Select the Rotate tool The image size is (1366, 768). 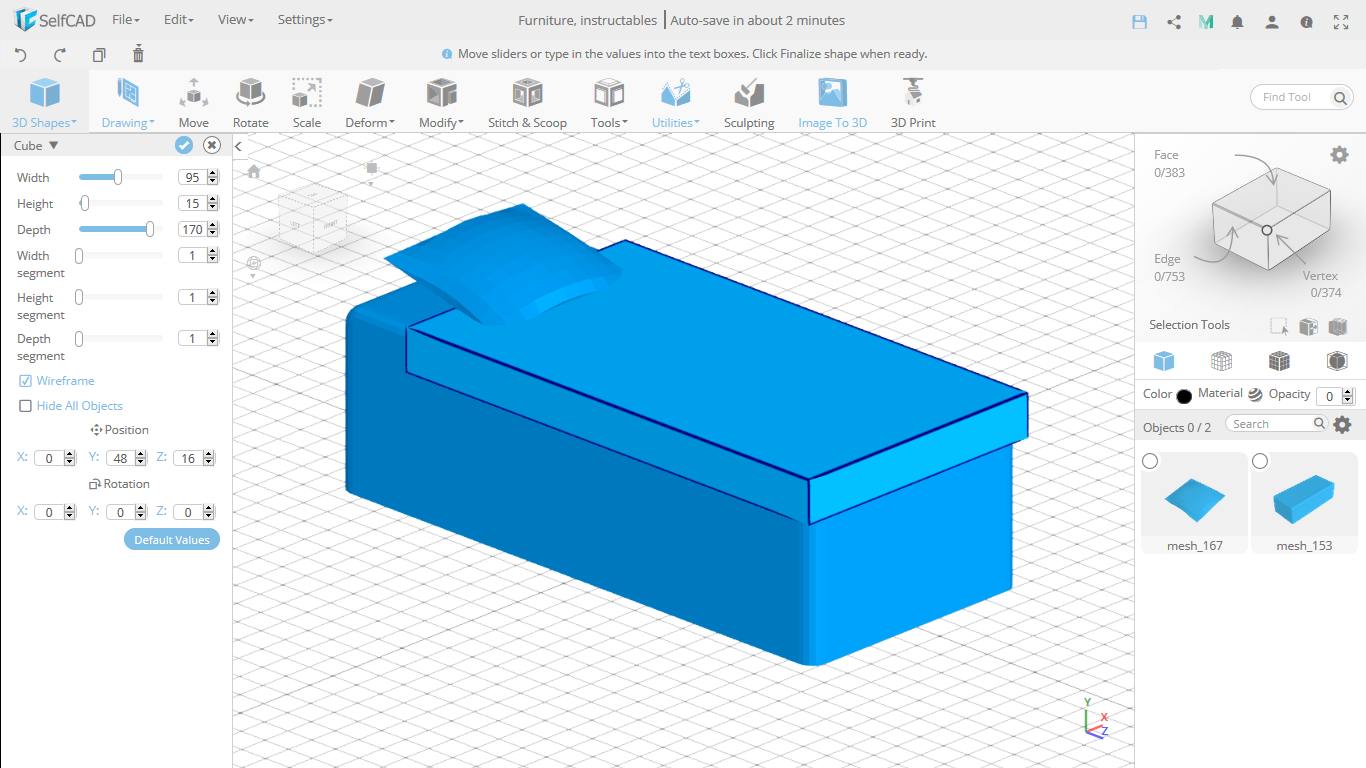[250, 104]
